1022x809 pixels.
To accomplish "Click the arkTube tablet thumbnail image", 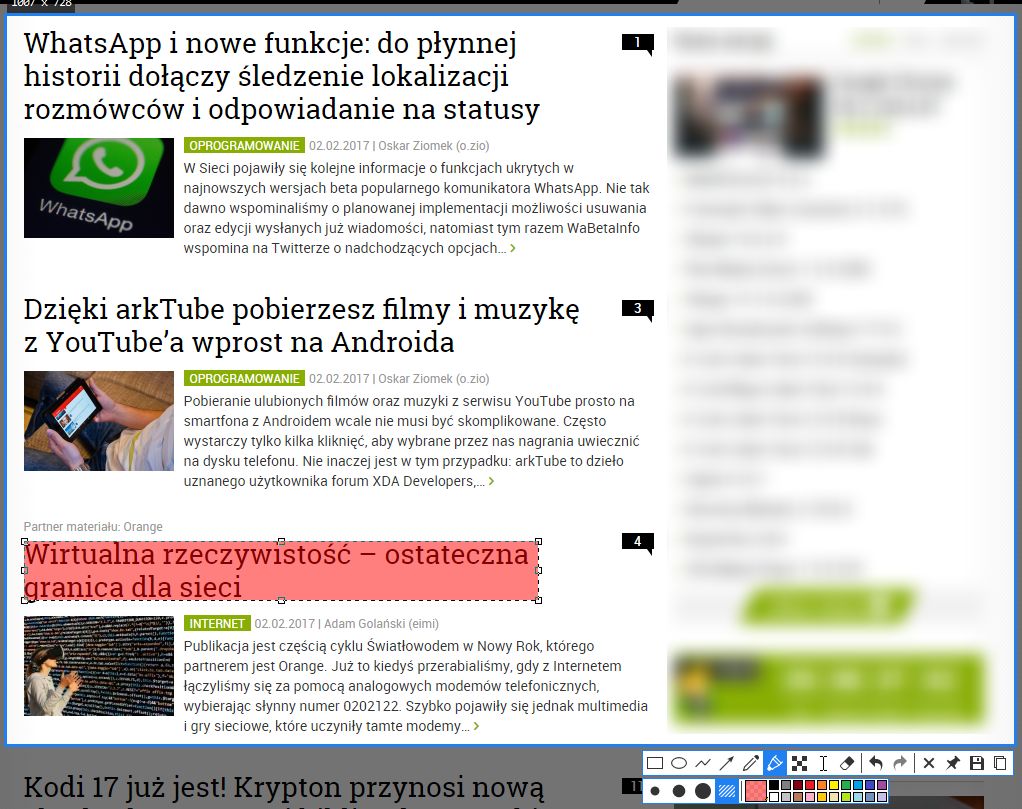I will 99,421.
